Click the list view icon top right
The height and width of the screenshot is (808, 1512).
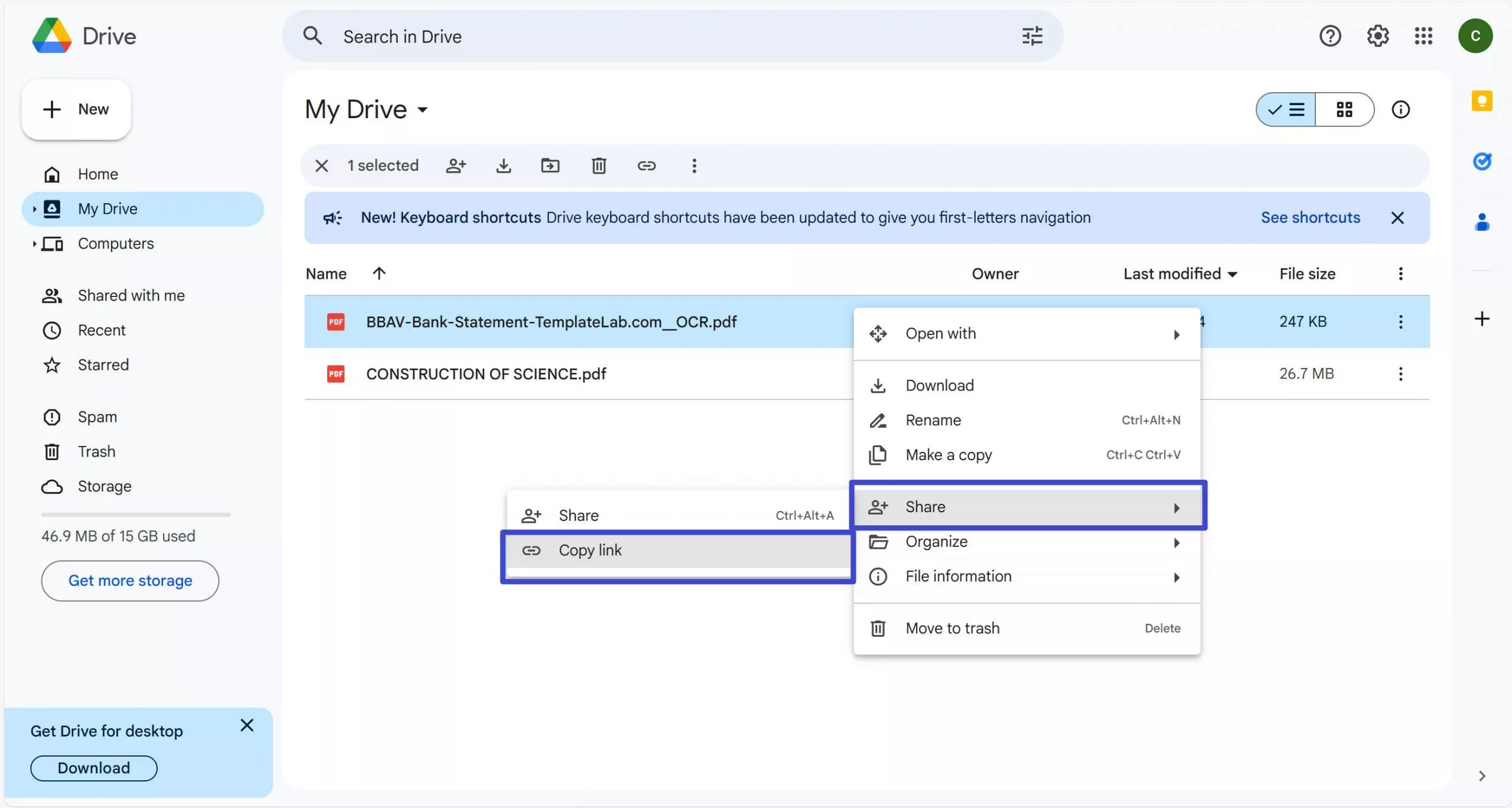1285,108
